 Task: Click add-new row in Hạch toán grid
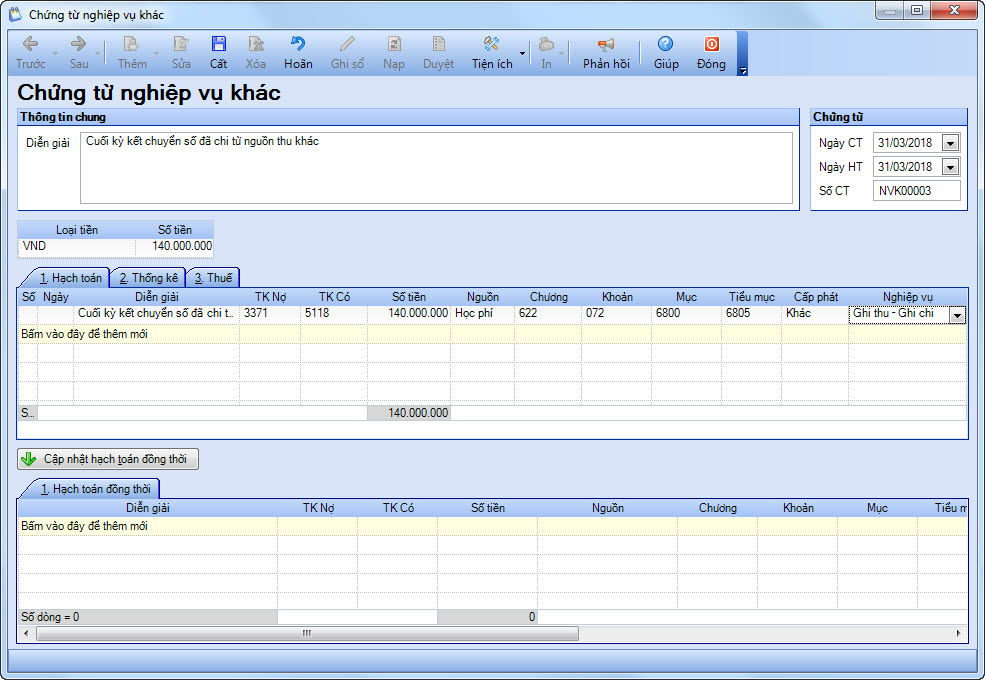coord(492,334)
